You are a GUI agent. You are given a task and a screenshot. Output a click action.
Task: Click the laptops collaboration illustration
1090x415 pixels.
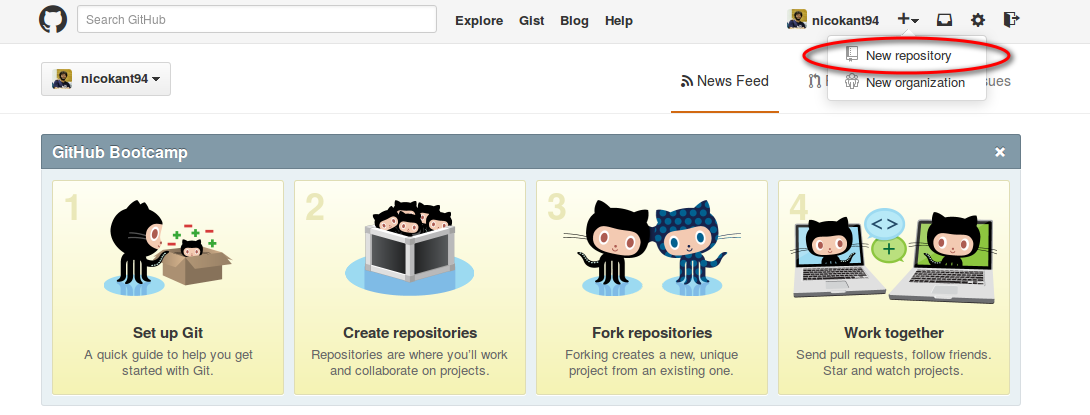pos(894,254)
